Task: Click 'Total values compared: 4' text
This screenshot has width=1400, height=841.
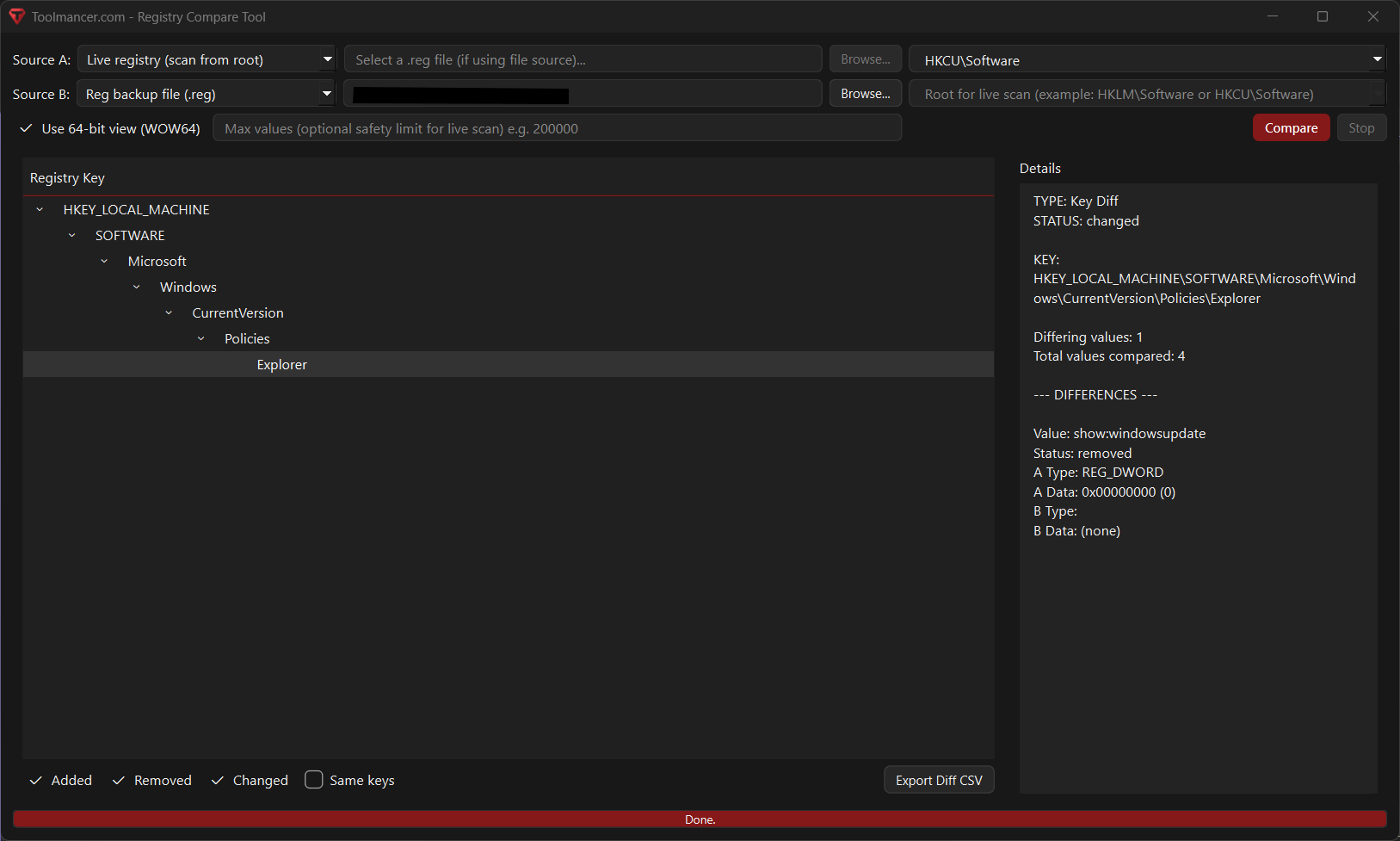Action: click(x=1109, y=356)
